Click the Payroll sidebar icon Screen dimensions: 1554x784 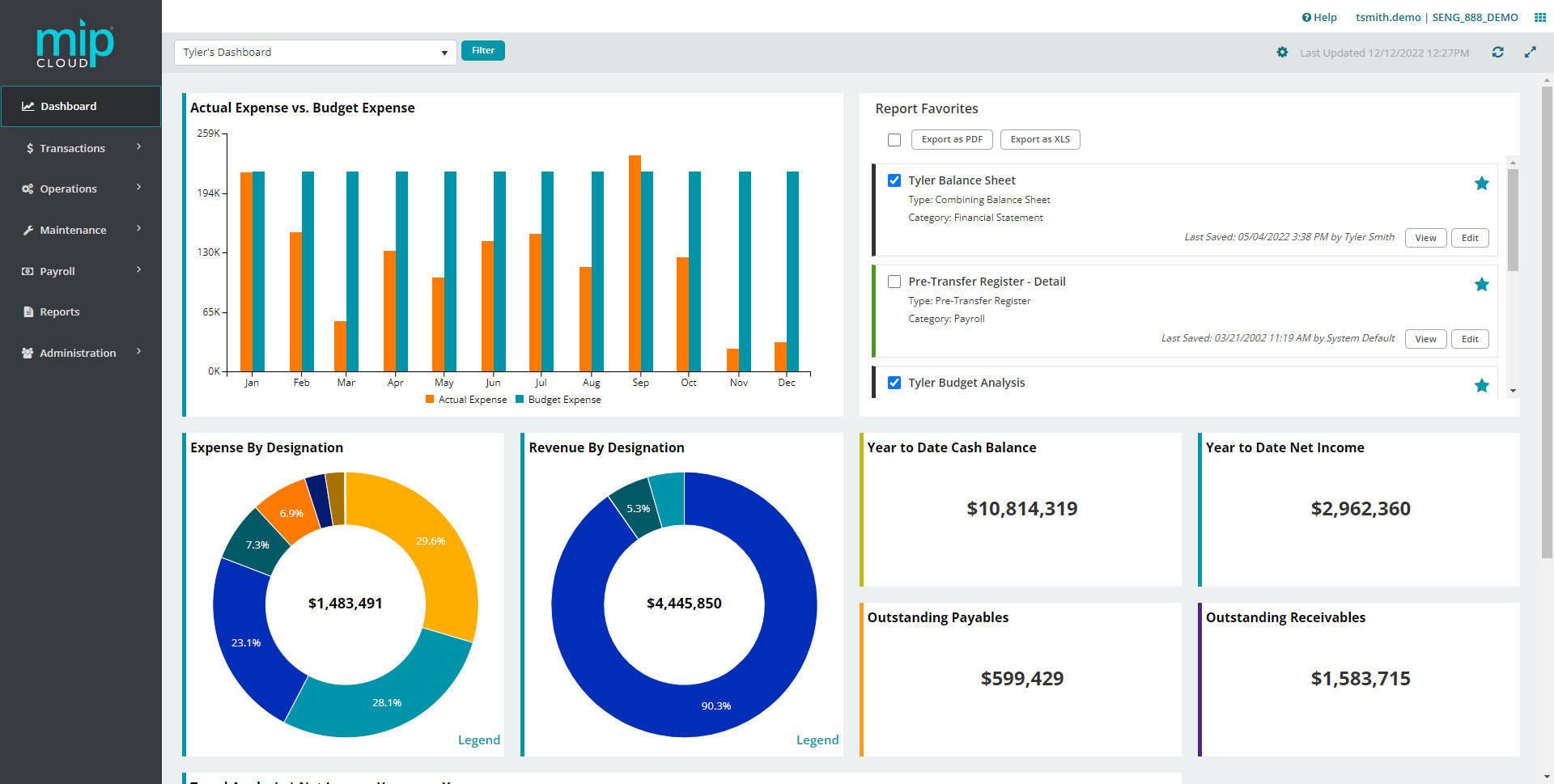coord(26,271)
